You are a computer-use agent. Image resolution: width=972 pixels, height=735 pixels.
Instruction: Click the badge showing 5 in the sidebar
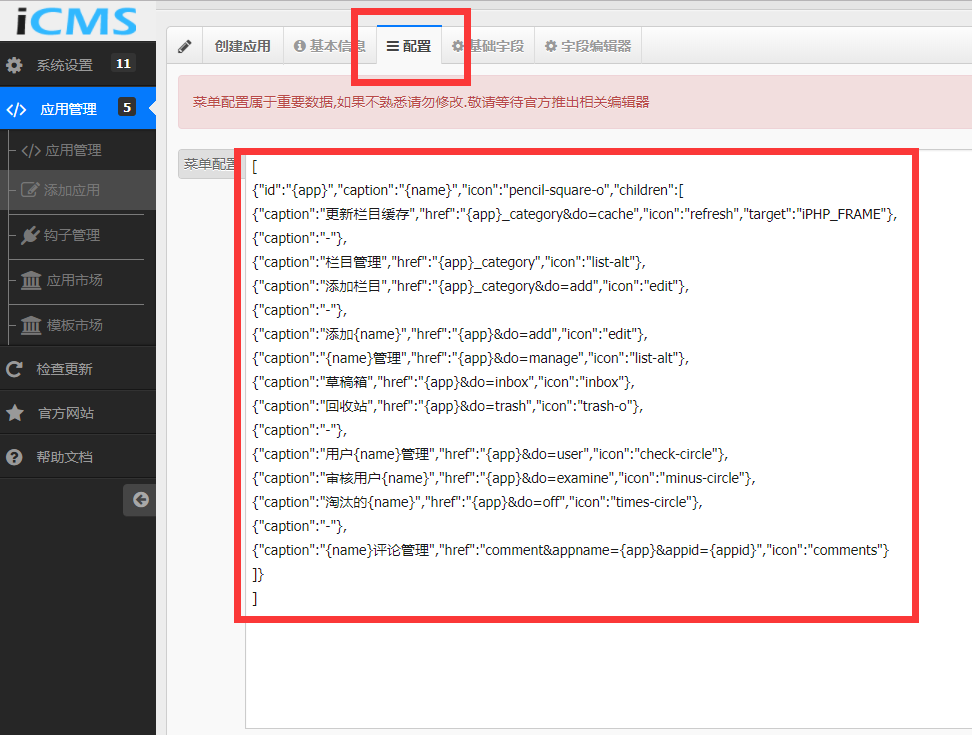[127, 107]
